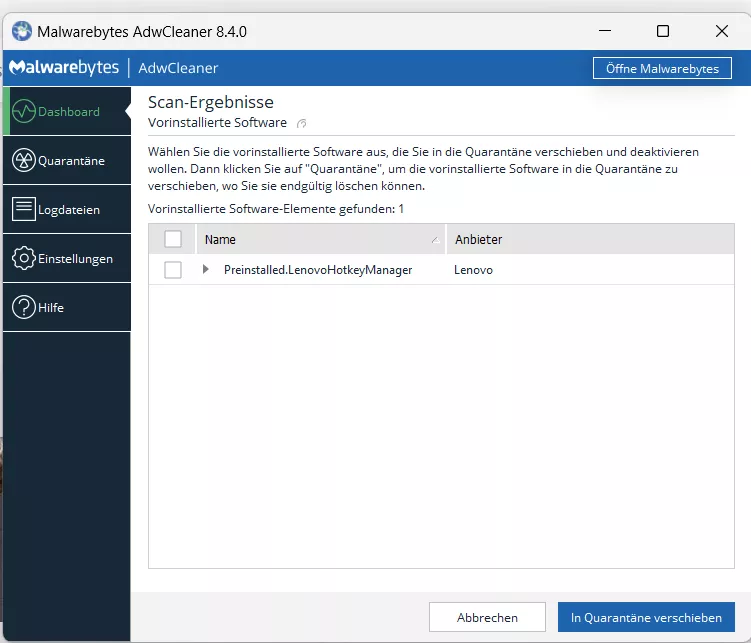Sort the list by the Name column
Image resolution: width=751 pixels, height=643 pixels.
[310, 240]
